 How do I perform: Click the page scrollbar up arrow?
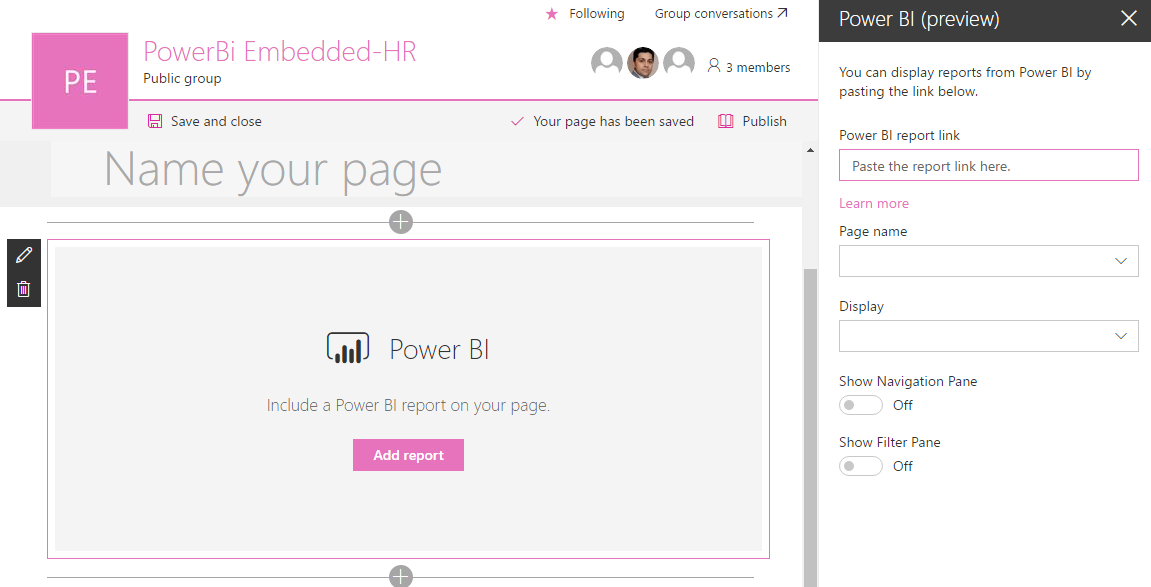[x=810, y=150]
